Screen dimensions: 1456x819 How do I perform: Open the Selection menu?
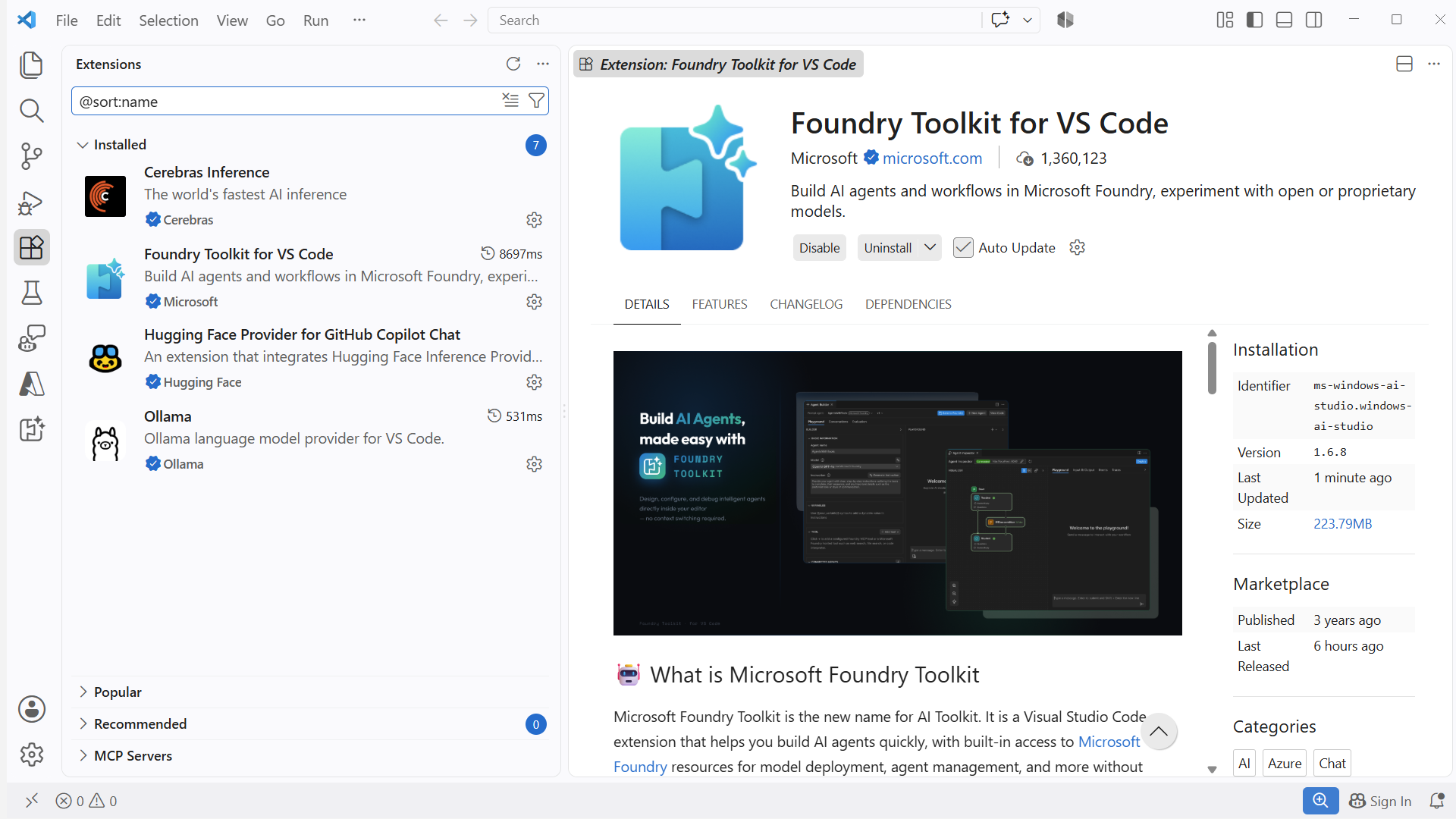pos(168,20)
